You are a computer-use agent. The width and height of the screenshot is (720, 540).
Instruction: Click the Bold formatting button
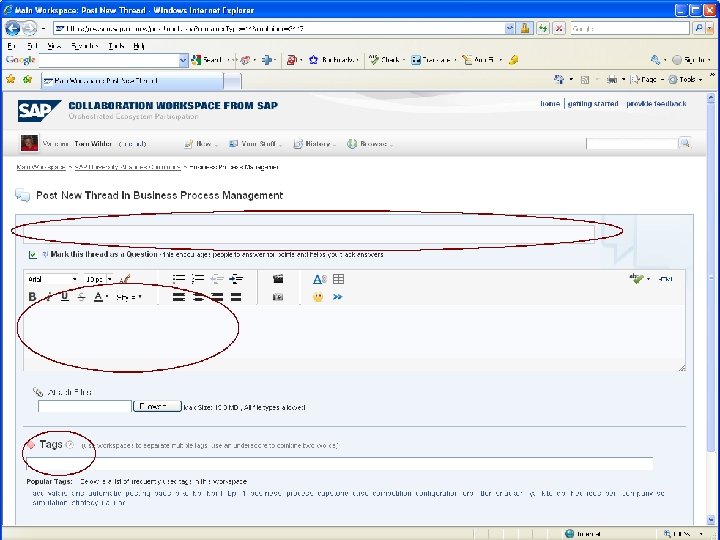[x=32, y=297]
